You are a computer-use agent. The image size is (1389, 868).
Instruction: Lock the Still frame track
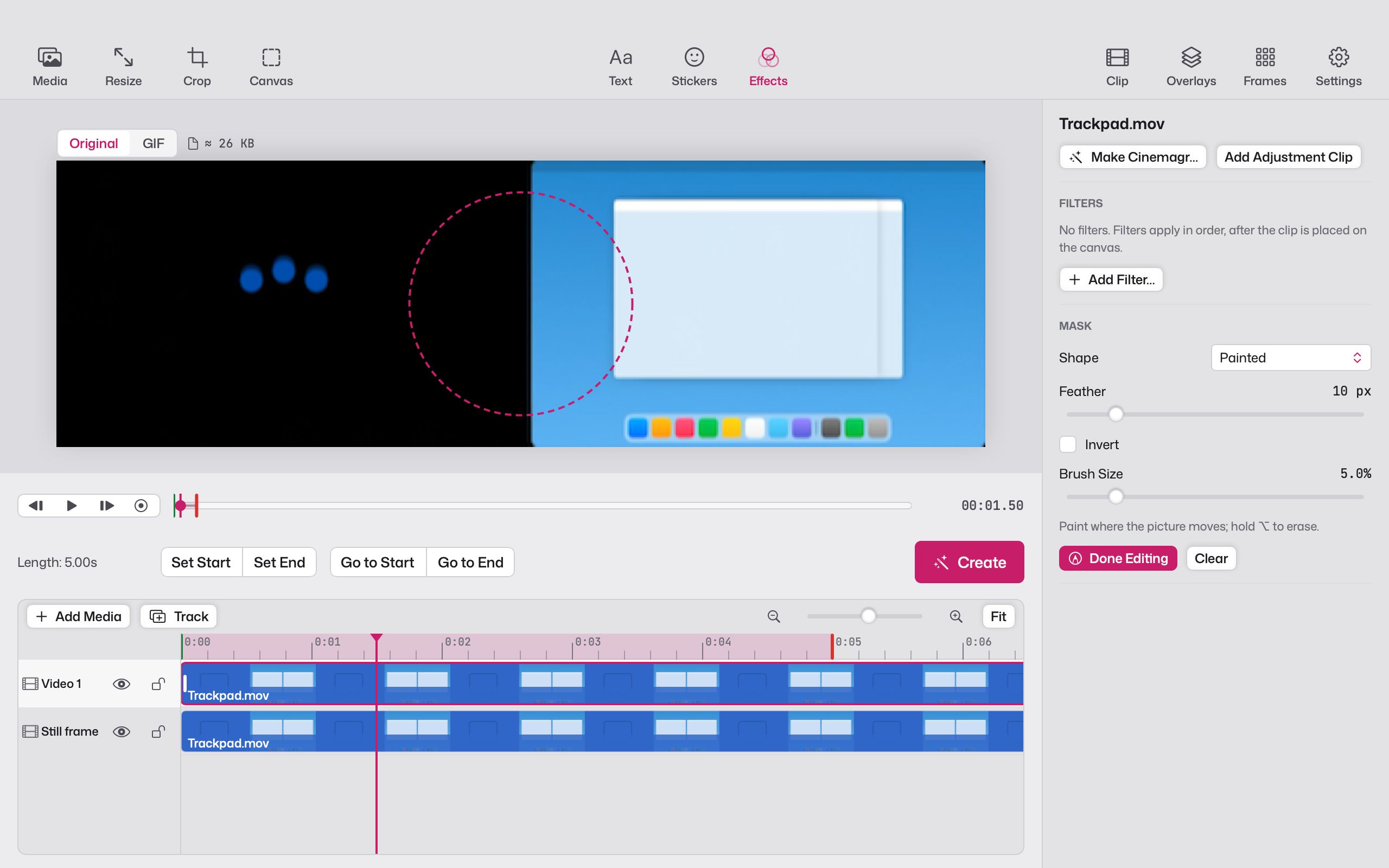pos(158,731)
